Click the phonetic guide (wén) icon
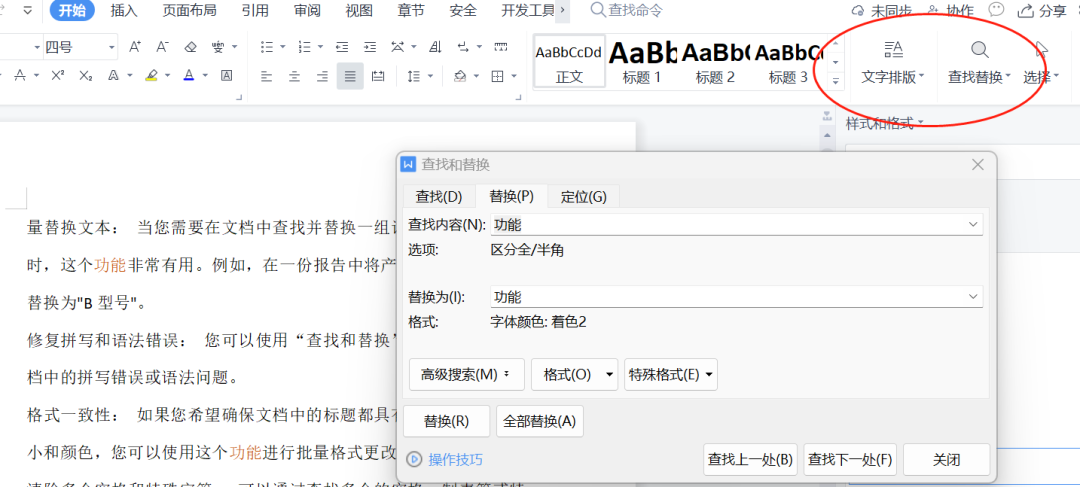Viewport: 1080px width, 487px height. 218,47
